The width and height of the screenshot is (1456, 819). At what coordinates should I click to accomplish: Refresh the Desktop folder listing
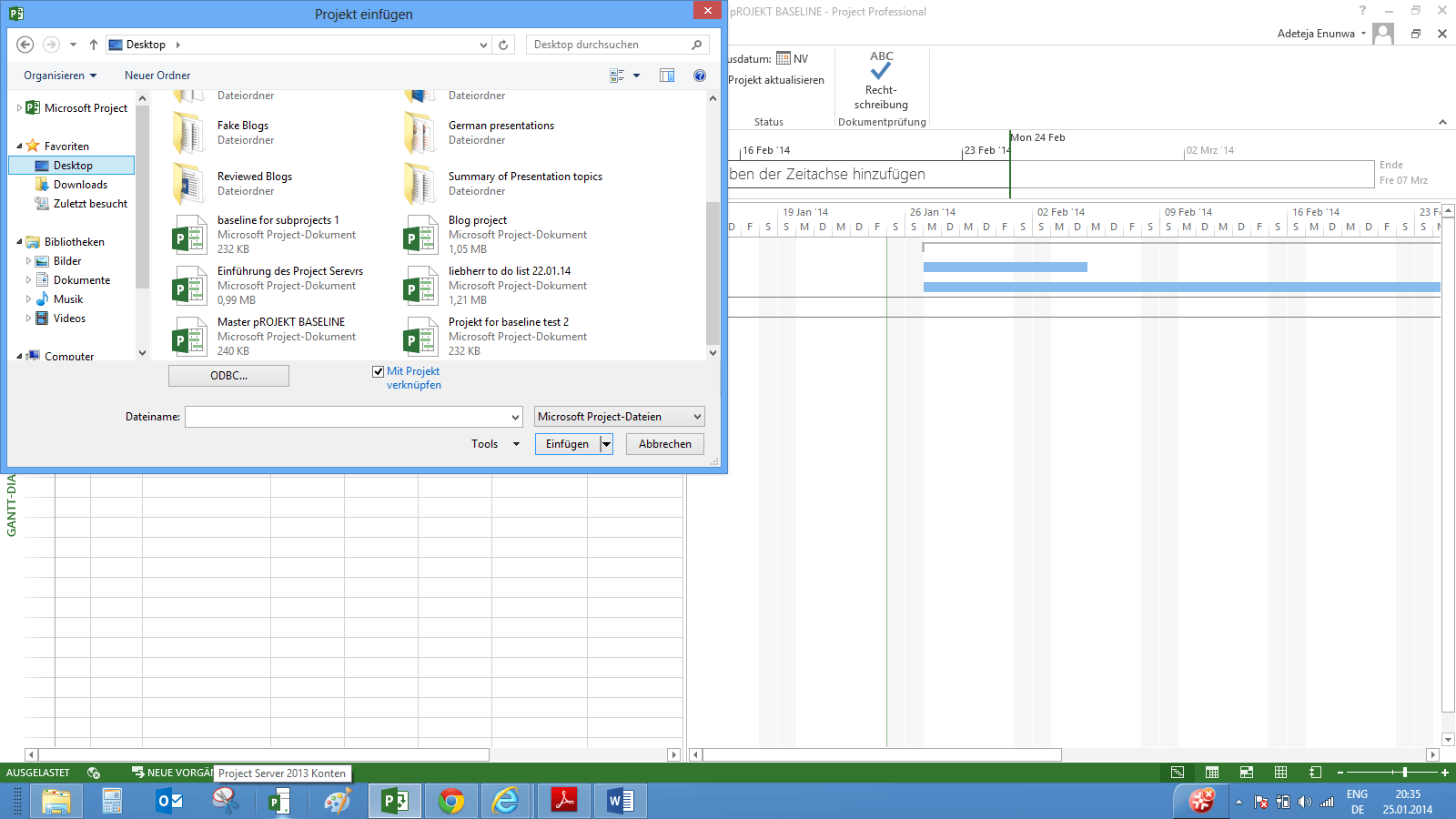pyautogui.click(x=503, y=45)
